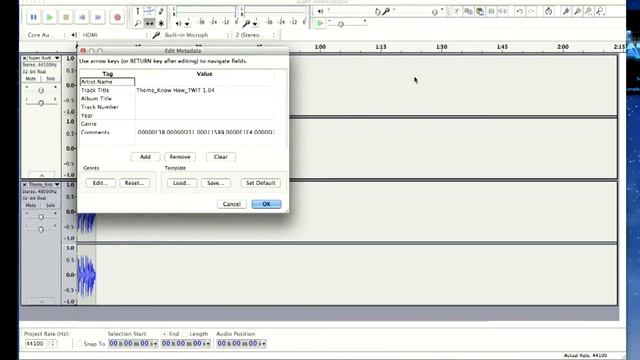Click the Trim audio icon
Viewport: 640px width, 360px height.
click(x=491, y=11)
